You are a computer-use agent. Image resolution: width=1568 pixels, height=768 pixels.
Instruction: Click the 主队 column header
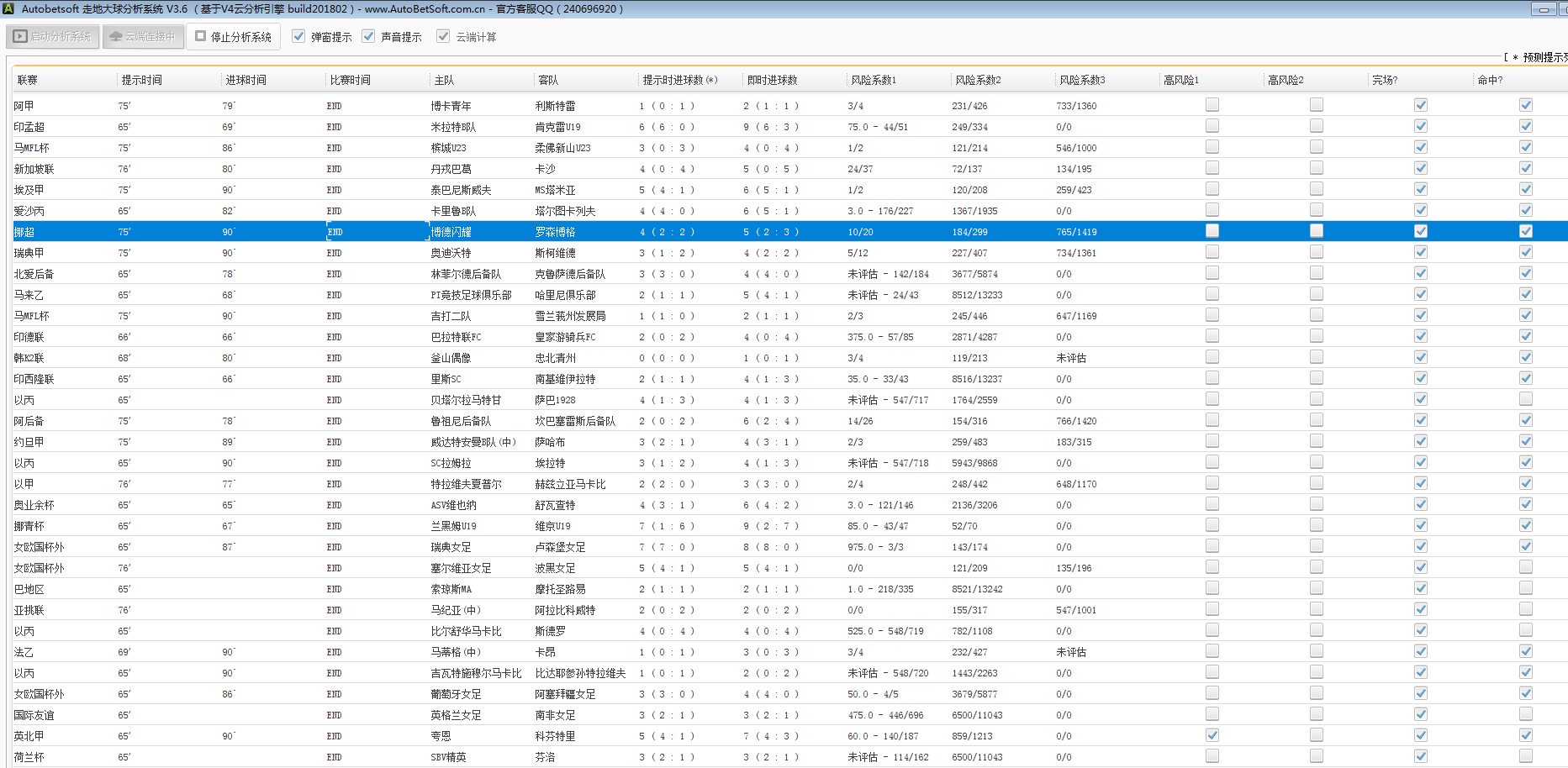[444, 80]
